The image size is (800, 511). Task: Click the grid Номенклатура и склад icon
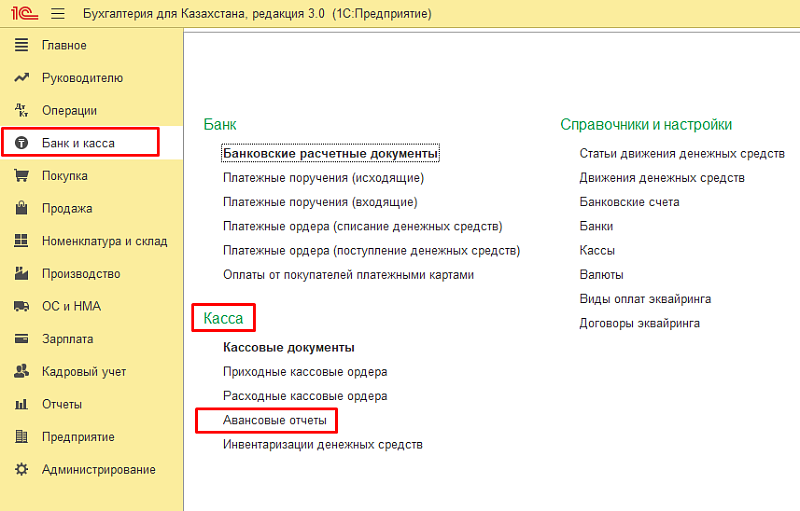click(21, 241)
